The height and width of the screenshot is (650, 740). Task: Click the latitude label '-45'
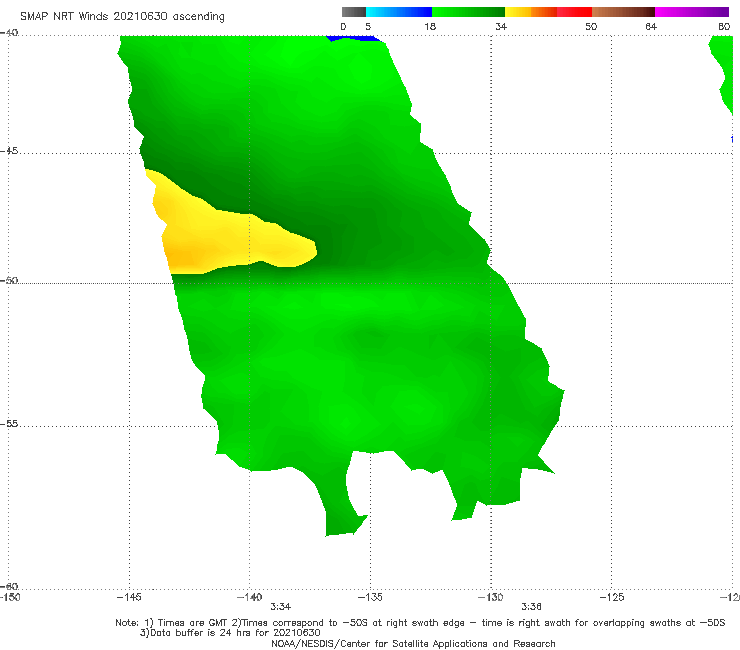click(9, 151)
